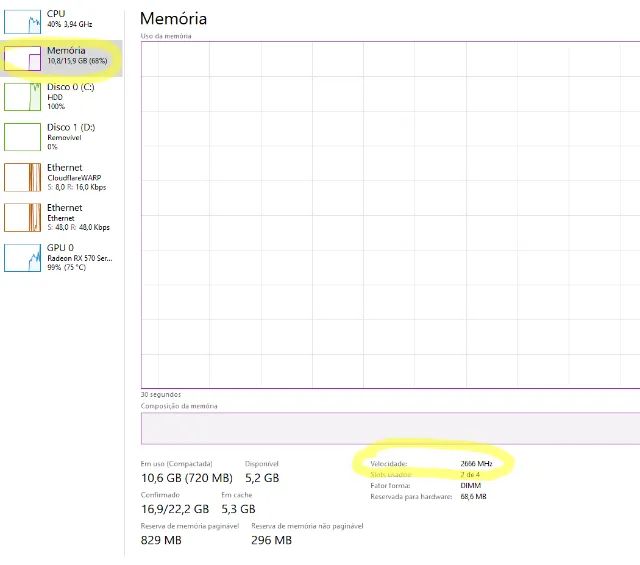Image resolution: width=640 pixels, height=565 pixels.
Task: Open the CloudflareWARP Ethernet adapter graph
Action: click(x=22, y=177)
